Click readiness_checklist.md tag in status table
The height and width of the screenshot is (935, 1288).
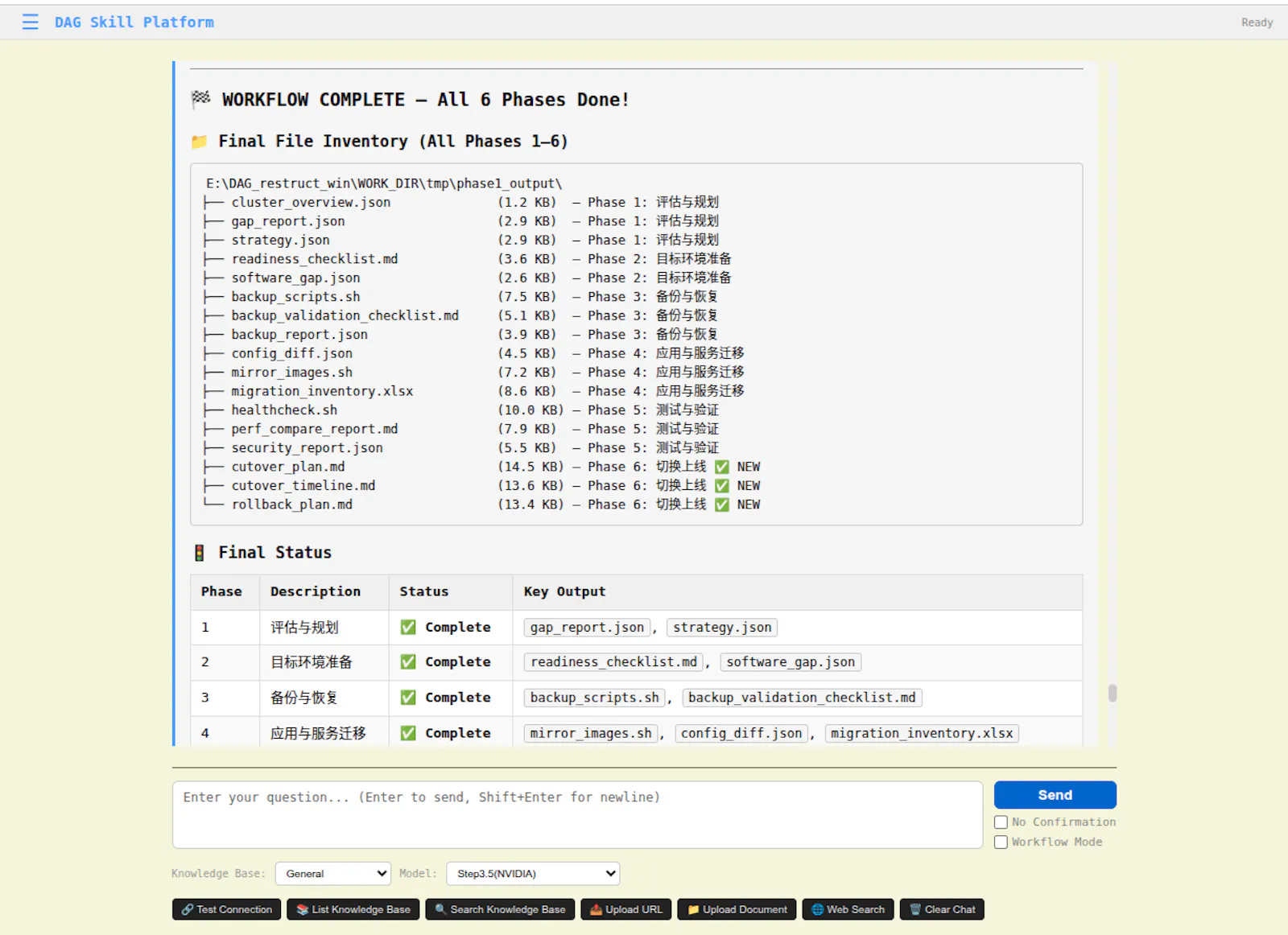[613, 662]
